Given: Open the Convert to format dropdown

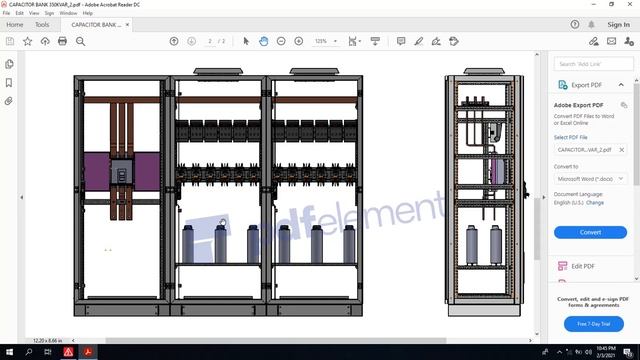Looking at the screenshot, I should (x=590, y=179).
